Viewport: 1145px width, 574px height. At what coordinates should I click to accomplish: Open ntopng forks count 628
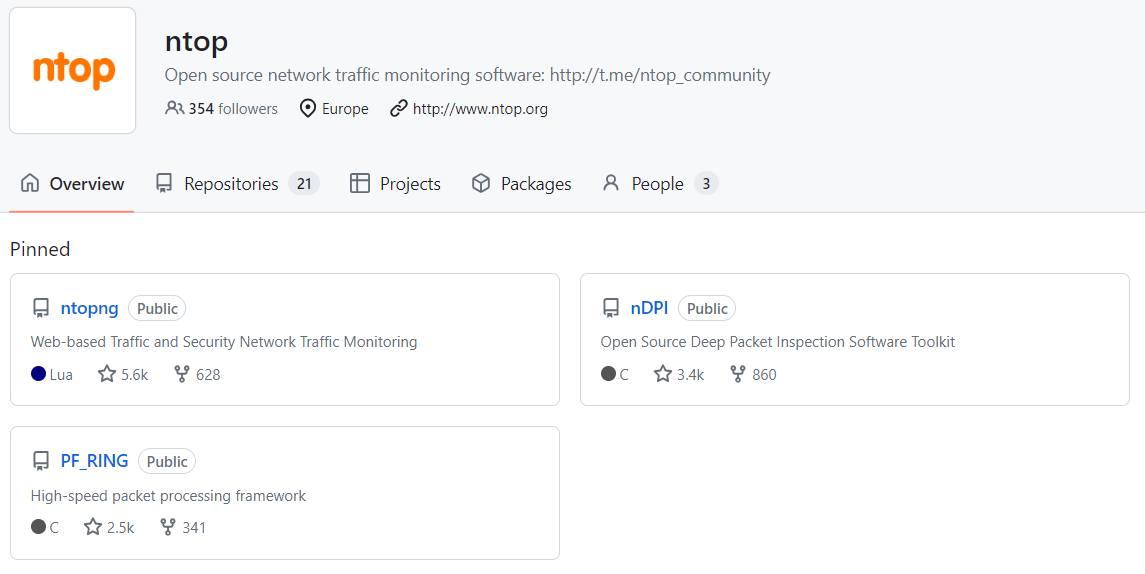tap(208, 375)
